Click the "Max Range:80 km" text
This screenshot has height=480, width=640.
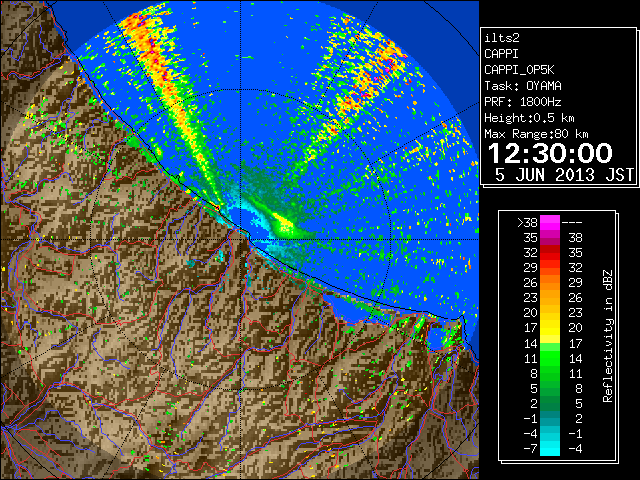pyautogui.click(x=536, y=134)
